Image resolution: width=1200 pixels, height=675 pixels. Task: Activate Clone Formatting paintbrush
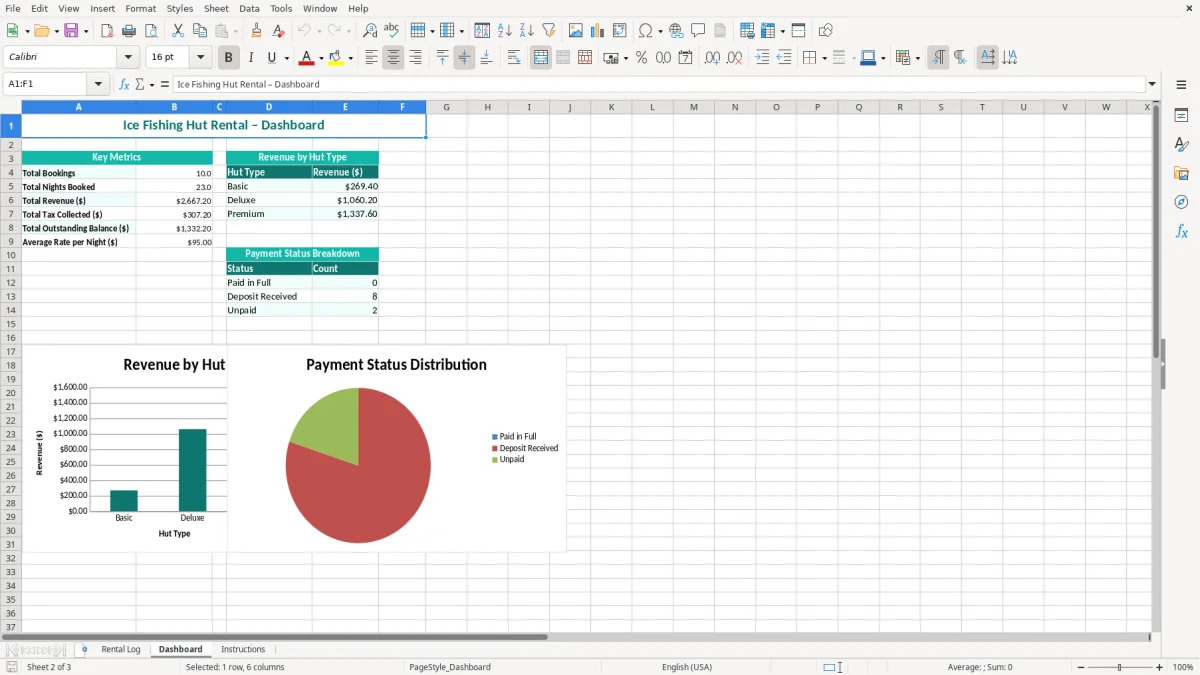coord(257,31)
